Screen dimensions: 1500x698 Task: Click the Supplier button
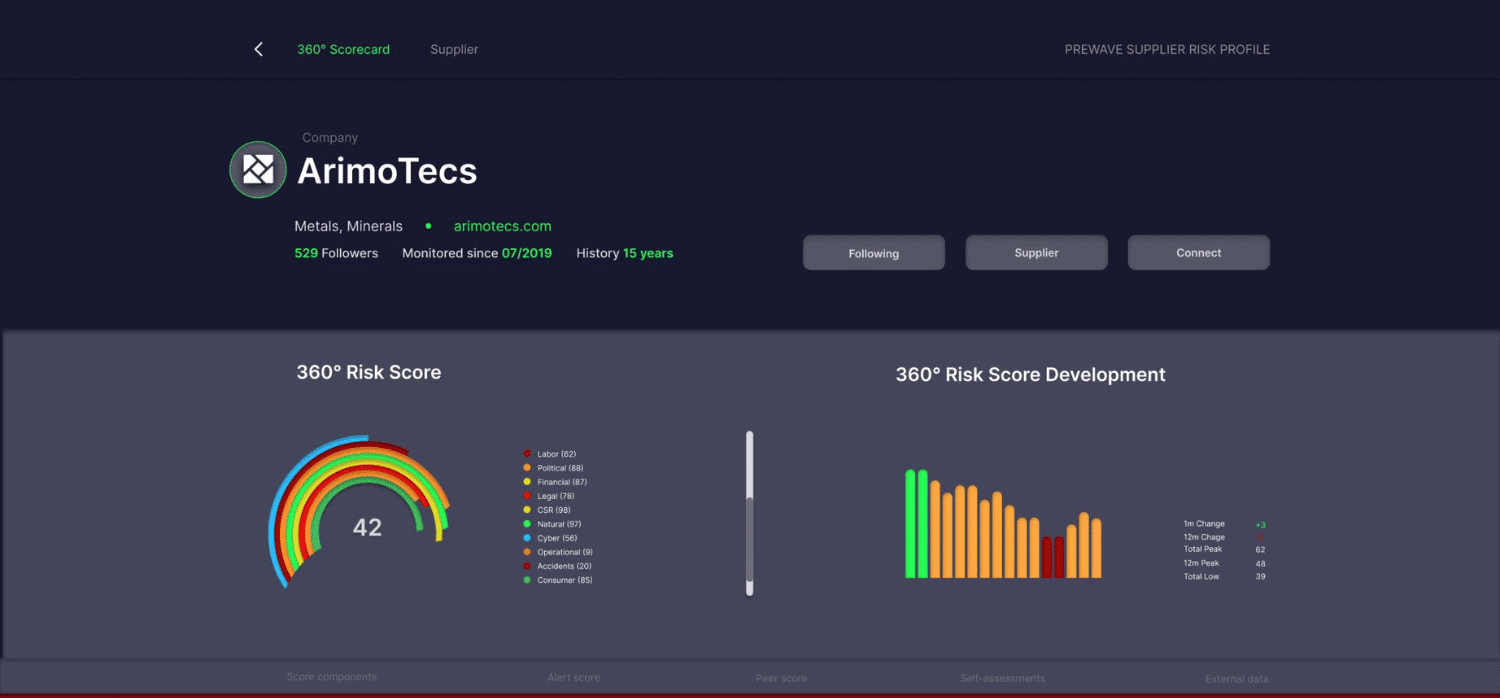pos(1036,253)
